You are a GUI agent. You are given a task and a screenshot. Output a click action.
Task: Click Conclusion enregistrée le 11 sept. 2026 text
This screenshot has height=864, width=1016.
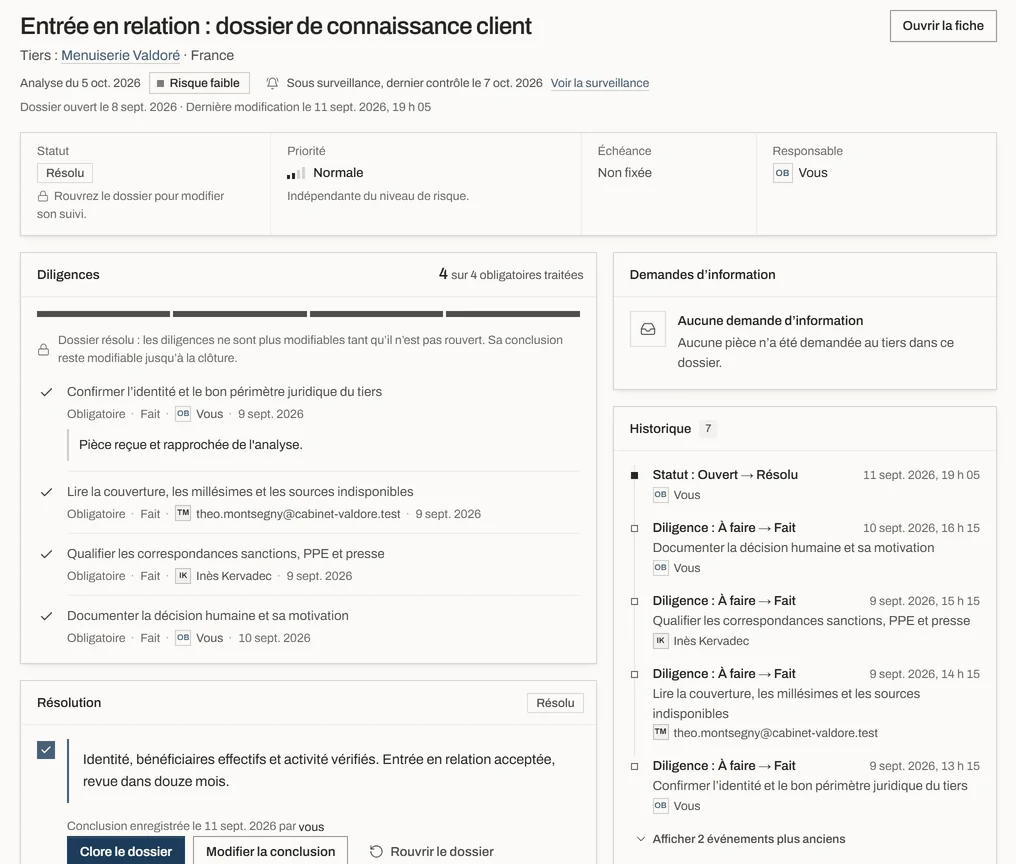point(196,826)
